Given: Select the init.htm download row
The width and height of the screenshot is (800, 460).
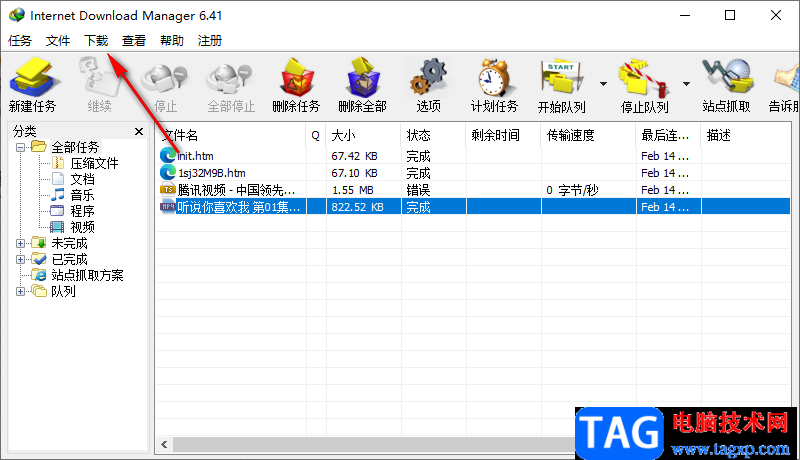Looking at the screenshot, I should [473, 156].
